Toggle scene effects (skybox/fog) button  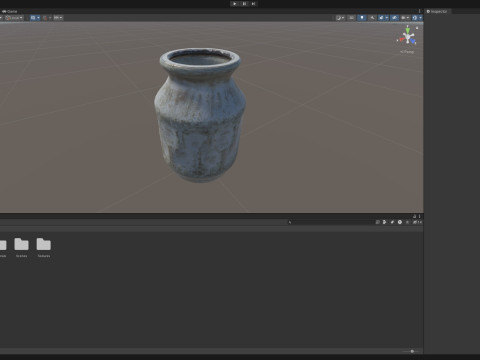pyautogui.click(x=381, y=18)
